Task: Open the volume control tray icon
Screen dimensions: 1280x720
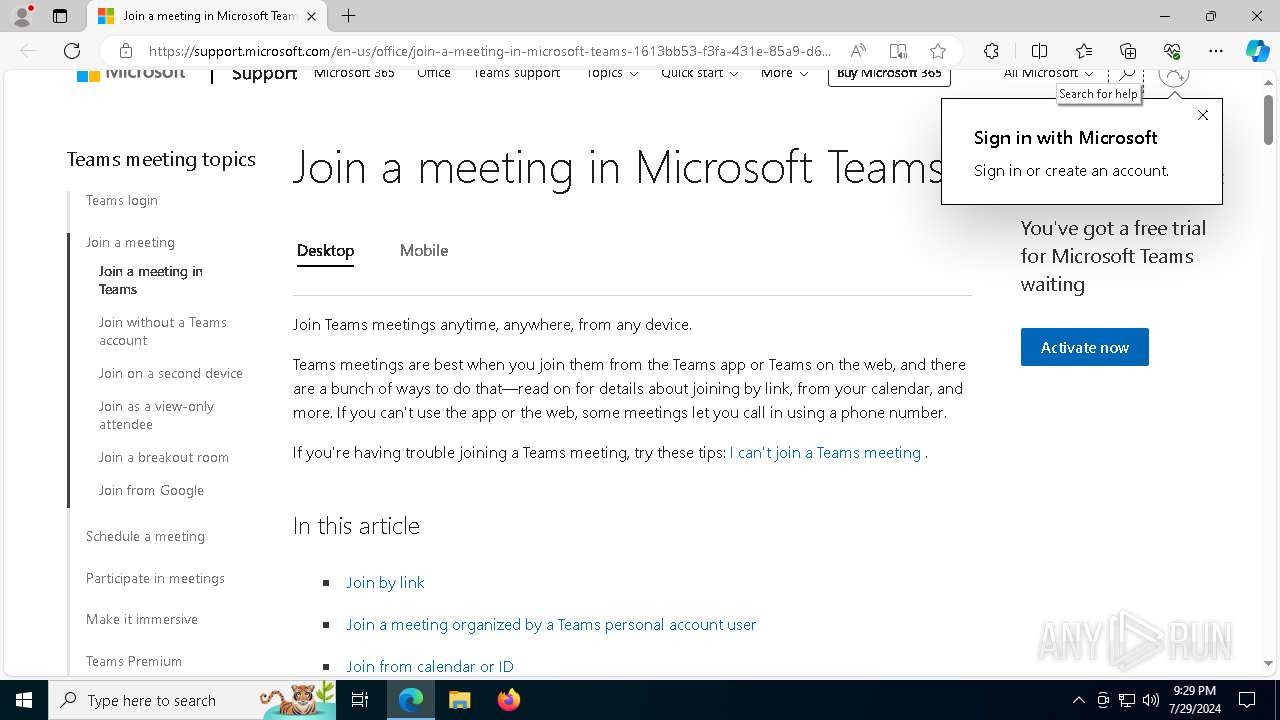Action: pyautogui.click(x=1151, y=700)
